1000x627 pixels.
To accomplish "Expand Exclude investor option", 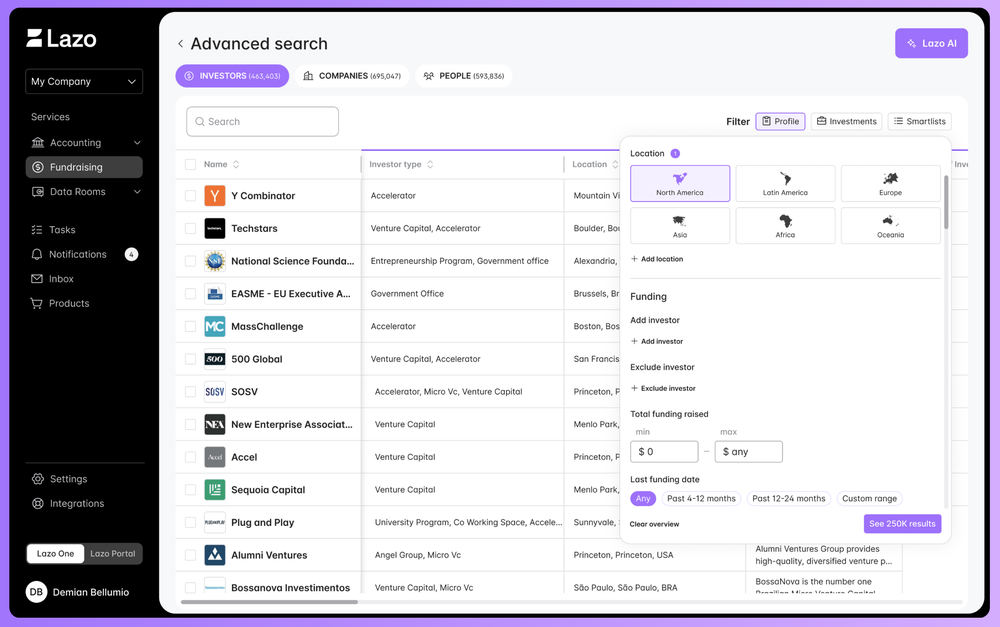I will tap(663, 388).
